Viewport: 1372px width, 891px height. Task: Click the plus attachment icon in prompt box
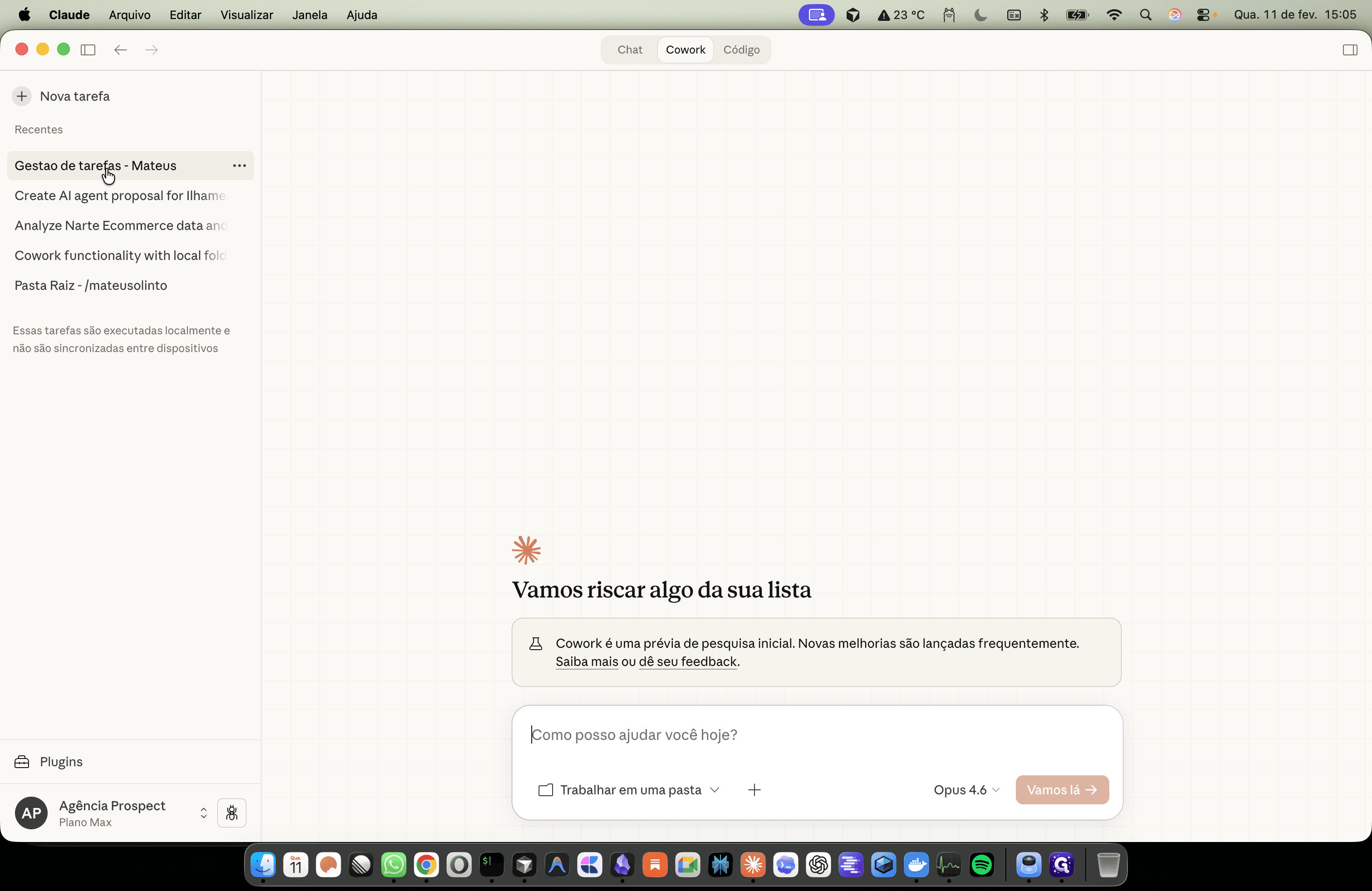755,789
